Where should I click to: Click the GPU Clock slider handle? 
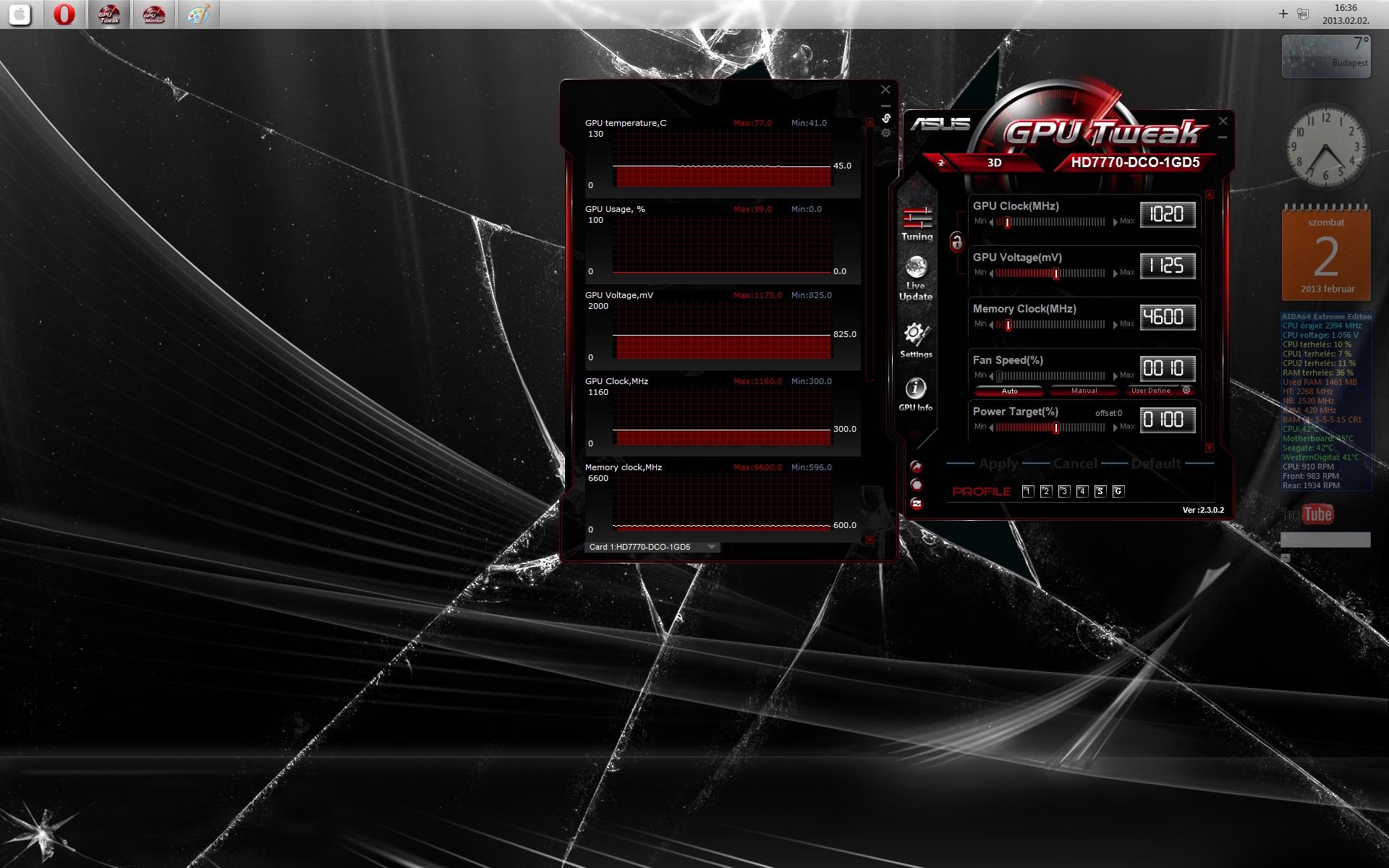click(1007, 222)
